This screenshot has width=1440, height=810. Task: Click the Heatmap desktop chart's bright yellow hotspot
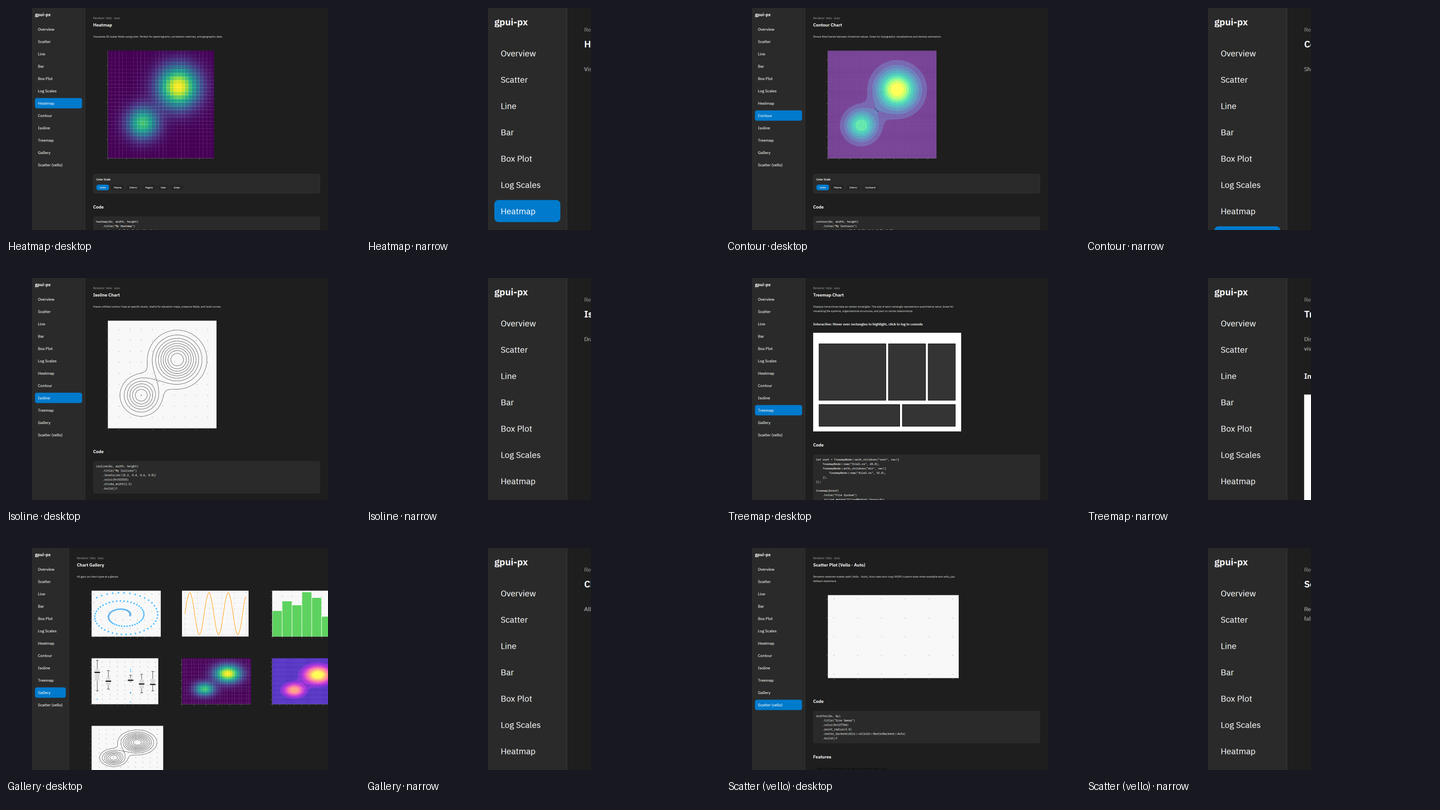pyautogui.click(x=177, y=86)
